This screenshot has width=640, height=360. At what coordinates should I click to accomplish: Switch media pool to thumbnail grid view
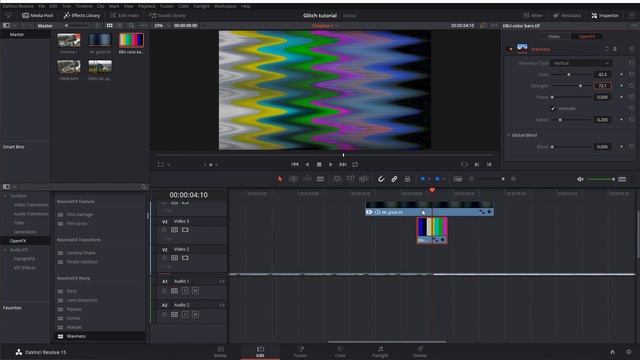(109, 25)
